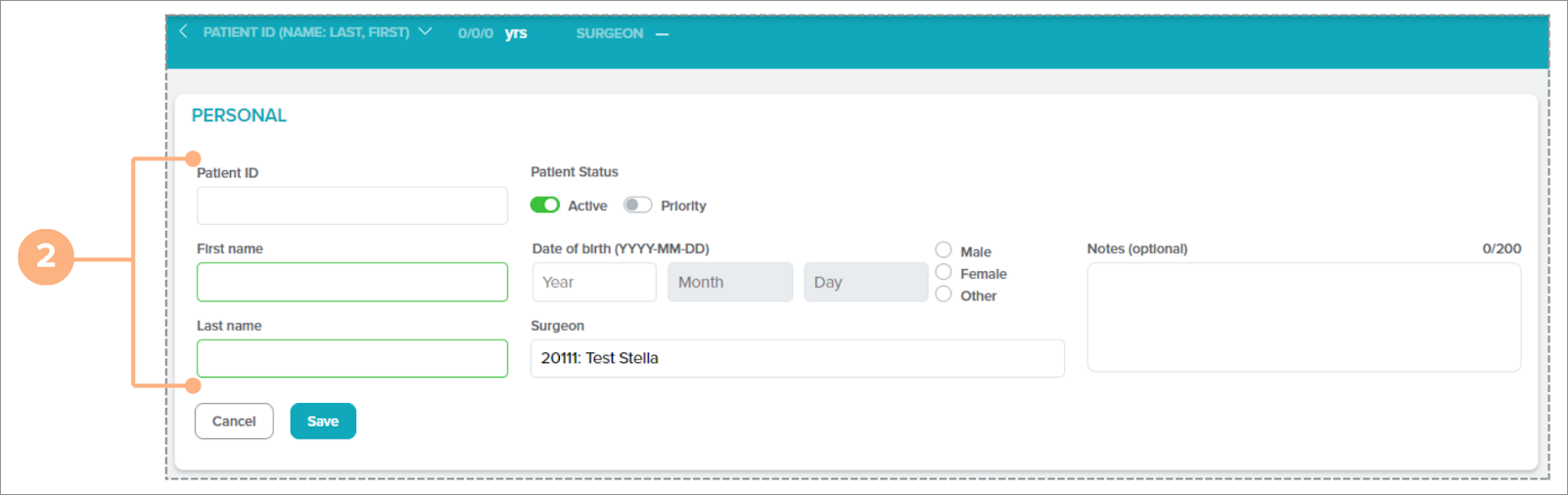The image size is (1568, 495).
Task: Click inside the Notes (optional) text area
Action: 1303,317
